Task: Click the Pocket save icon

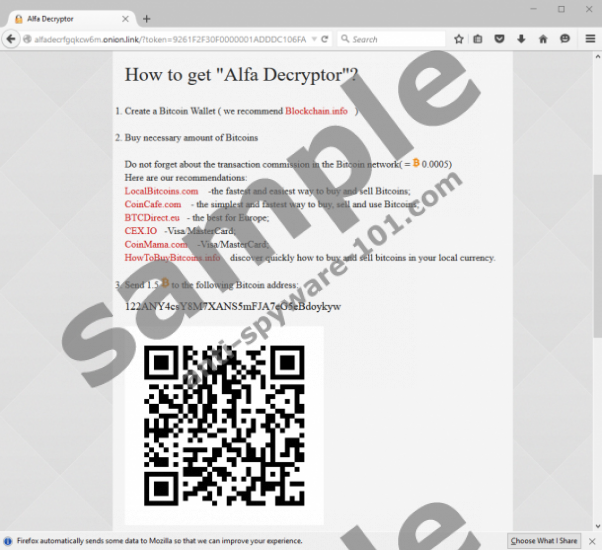Action: click(x=500, y=39)
